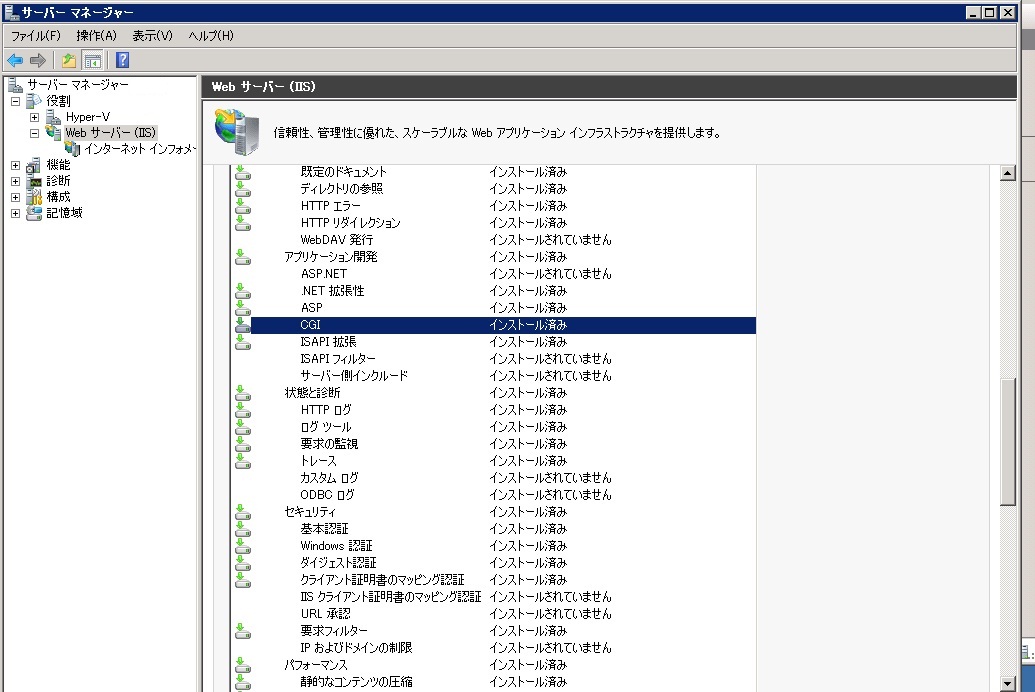Click the installed icon beside Windows 認証
Screen dimensions: 1035x692
coord(243,545)
